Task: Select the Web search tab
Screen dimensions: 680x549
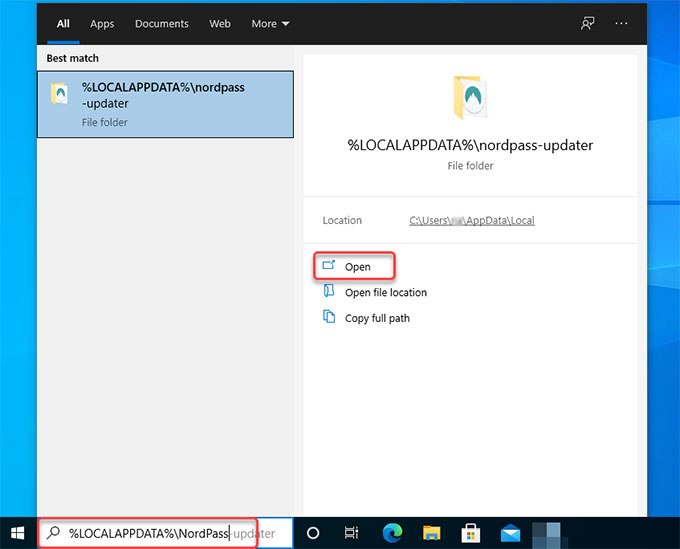Action: pos(220,24)
